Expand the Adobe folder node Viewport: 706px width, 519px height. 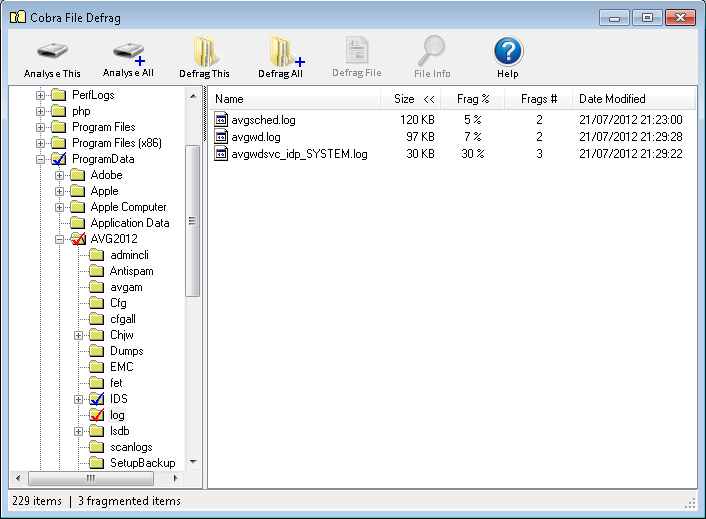tap(60, 175)
